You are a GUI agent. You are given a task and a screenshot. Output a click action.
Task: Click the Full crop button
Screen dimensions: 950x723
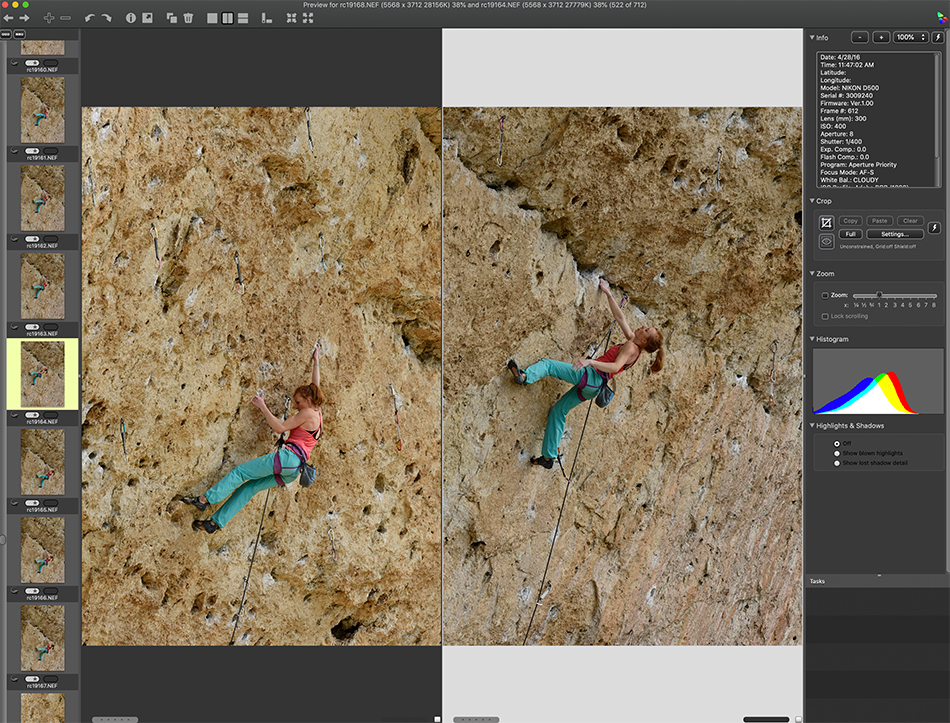coord(851,234)
